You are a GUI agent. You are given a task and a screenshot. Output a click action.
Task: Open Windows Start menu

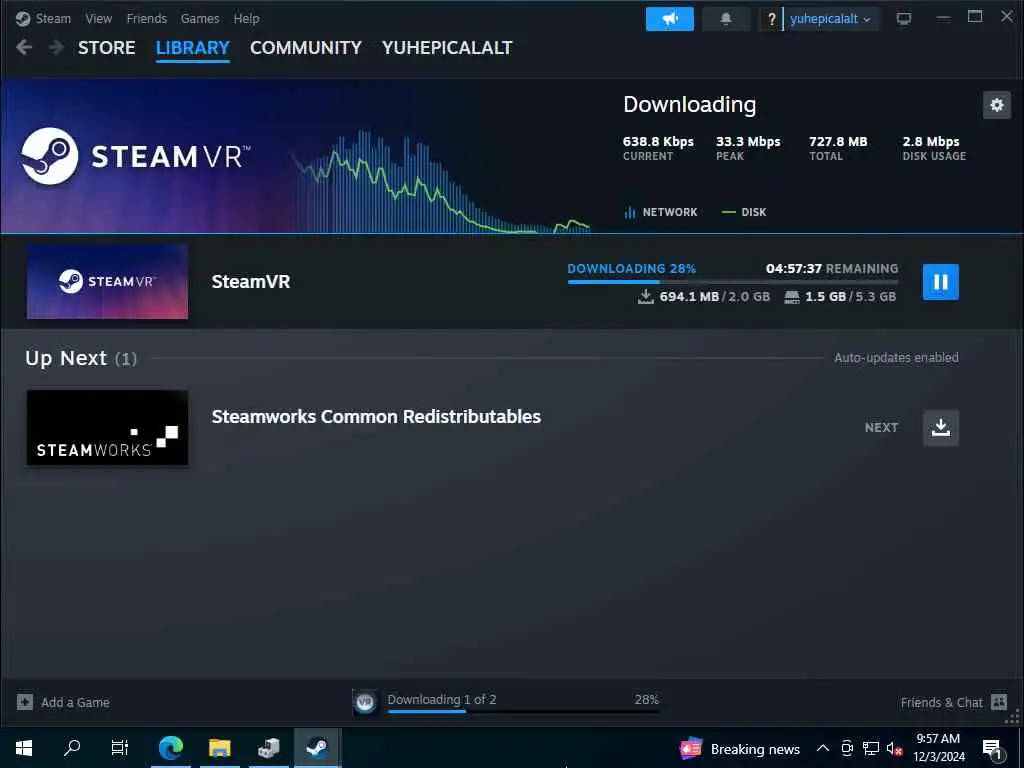point(24,748)
